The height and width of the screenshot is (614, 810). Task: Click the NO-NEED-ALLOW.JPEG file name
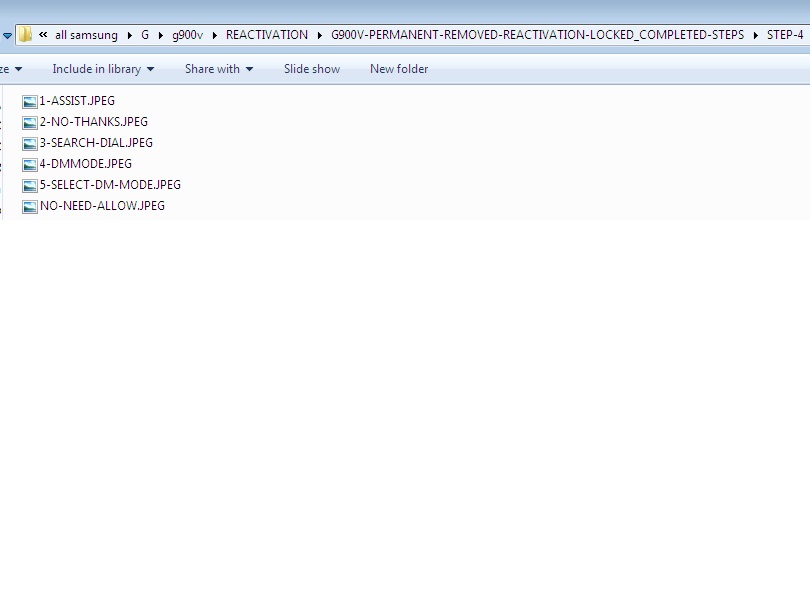102,206
